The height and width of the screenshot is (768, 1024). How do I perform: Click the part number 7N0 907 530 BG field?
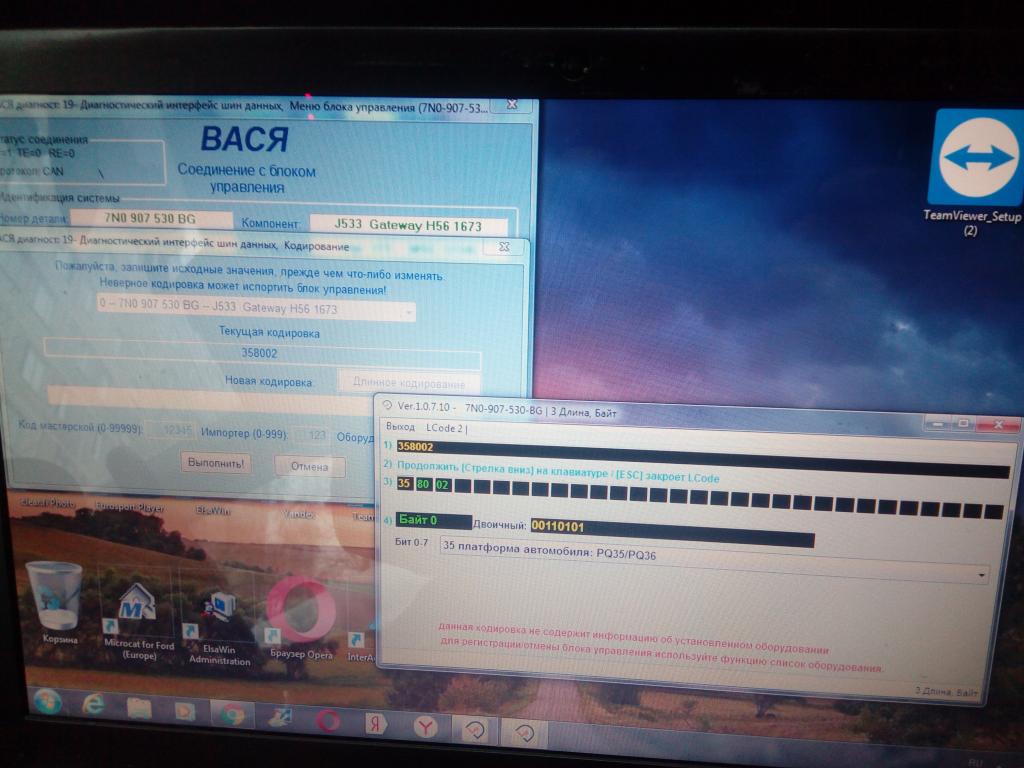(x=151, y=218)
